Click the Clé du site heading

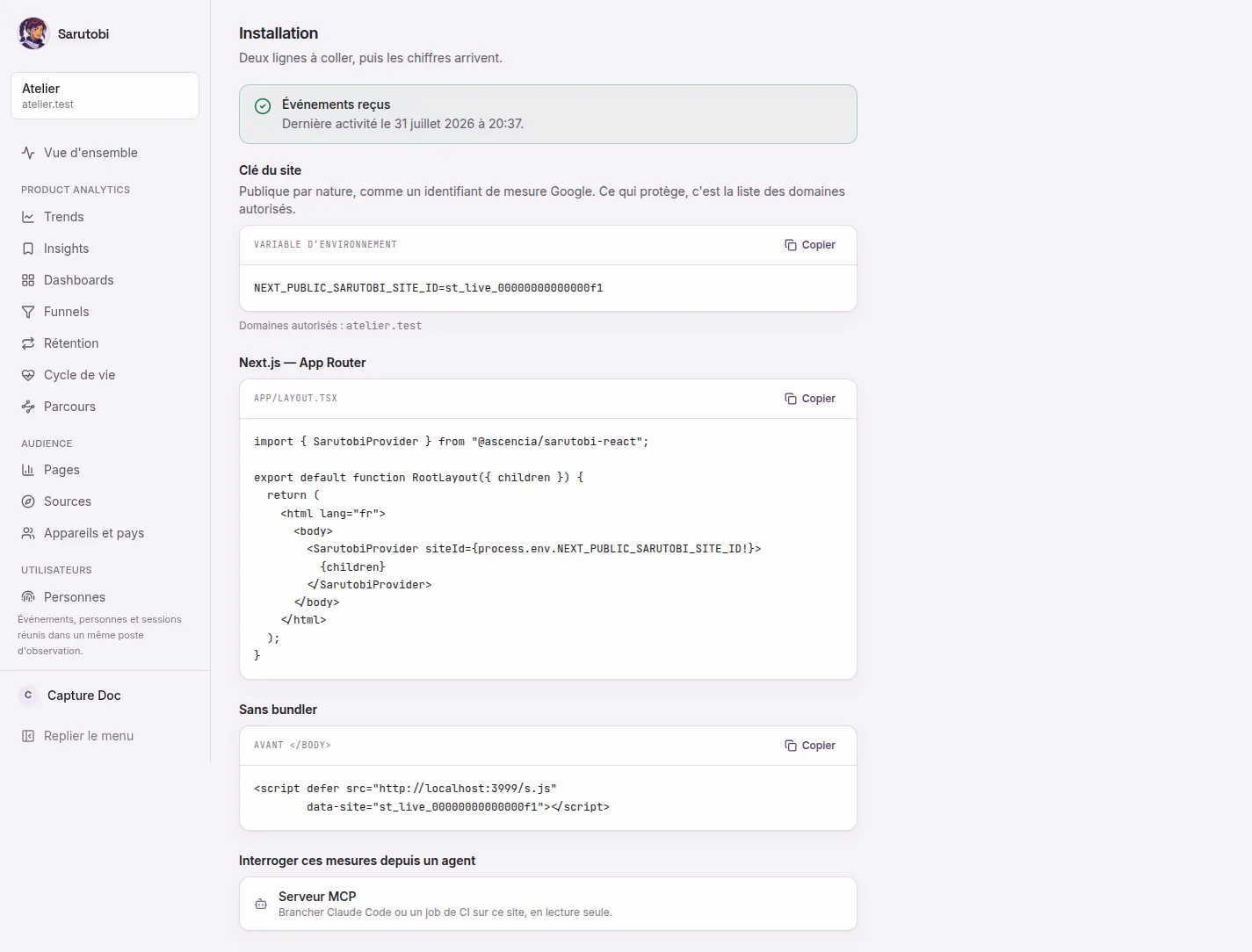coord(270,170)
